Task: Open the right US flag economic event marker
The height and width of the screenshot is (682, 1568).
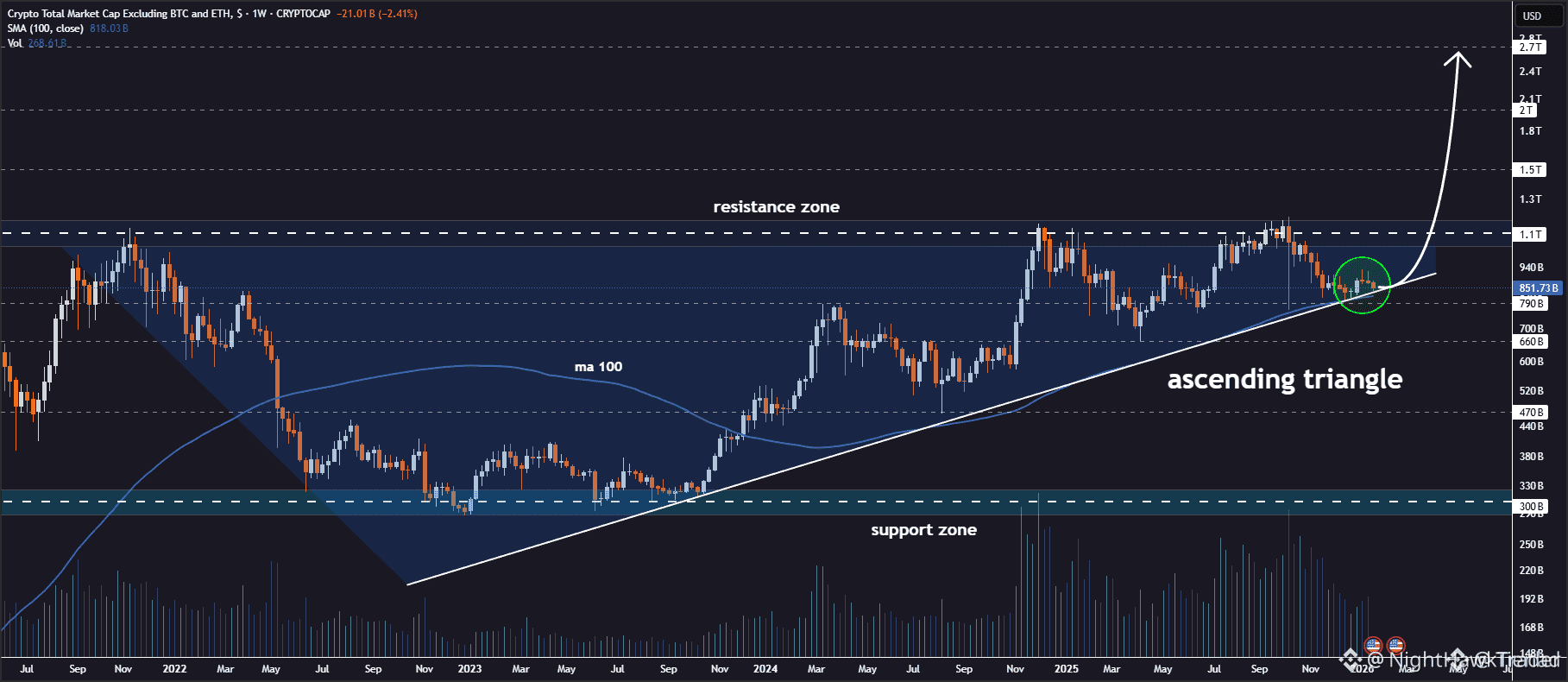Action: pyautogui.click(x=1395, y=645)
